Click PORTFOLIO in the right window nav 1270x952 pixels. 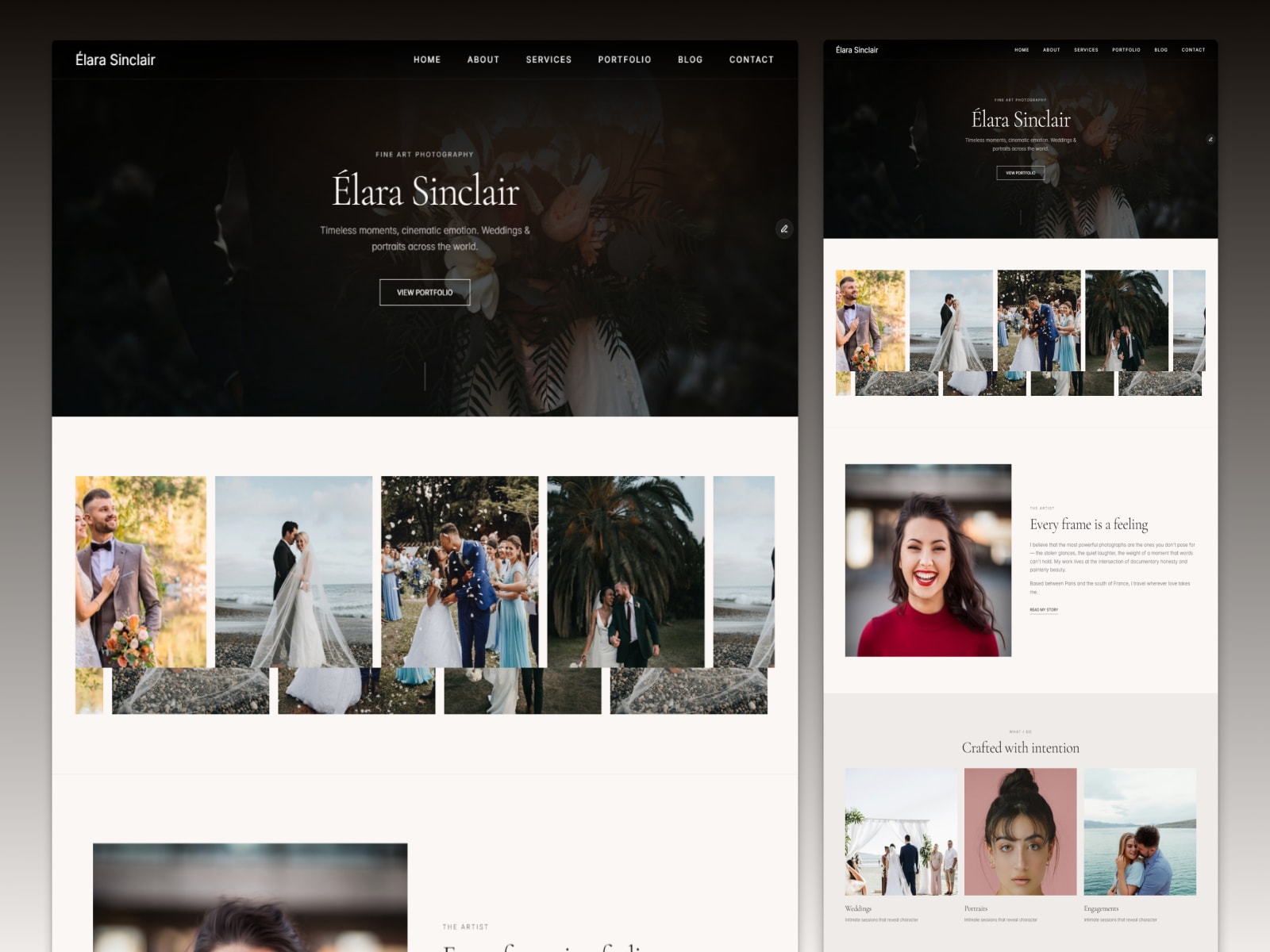(1126, 50)
